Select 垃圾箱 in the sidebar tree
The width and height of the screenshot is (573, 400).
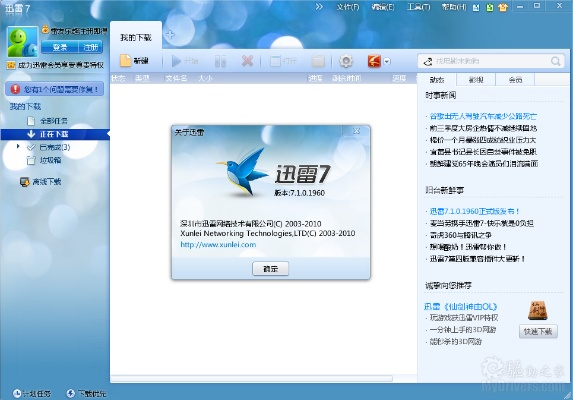tap(50, 160)
